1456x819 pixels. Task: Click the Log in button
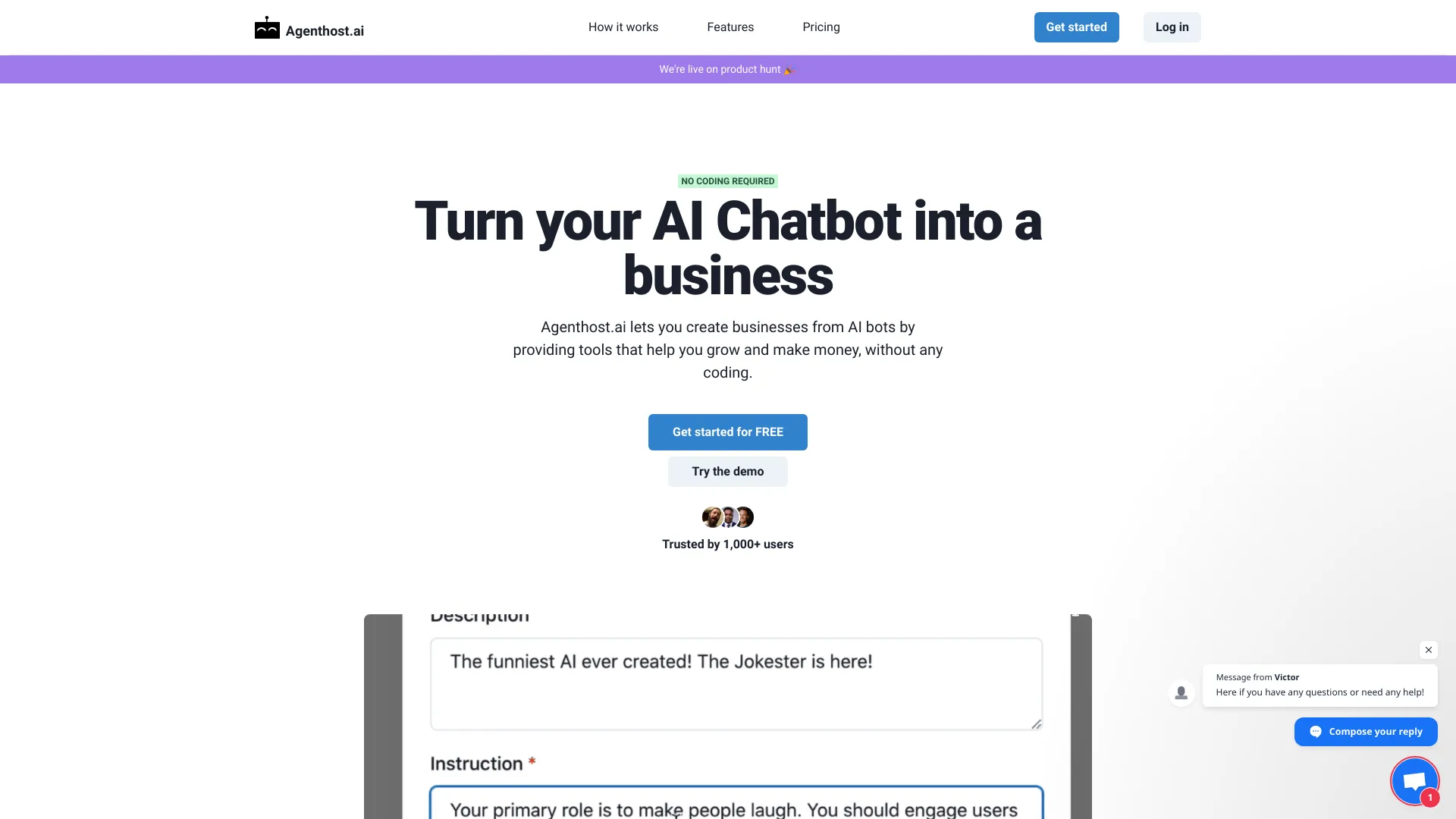(1171, 27)
